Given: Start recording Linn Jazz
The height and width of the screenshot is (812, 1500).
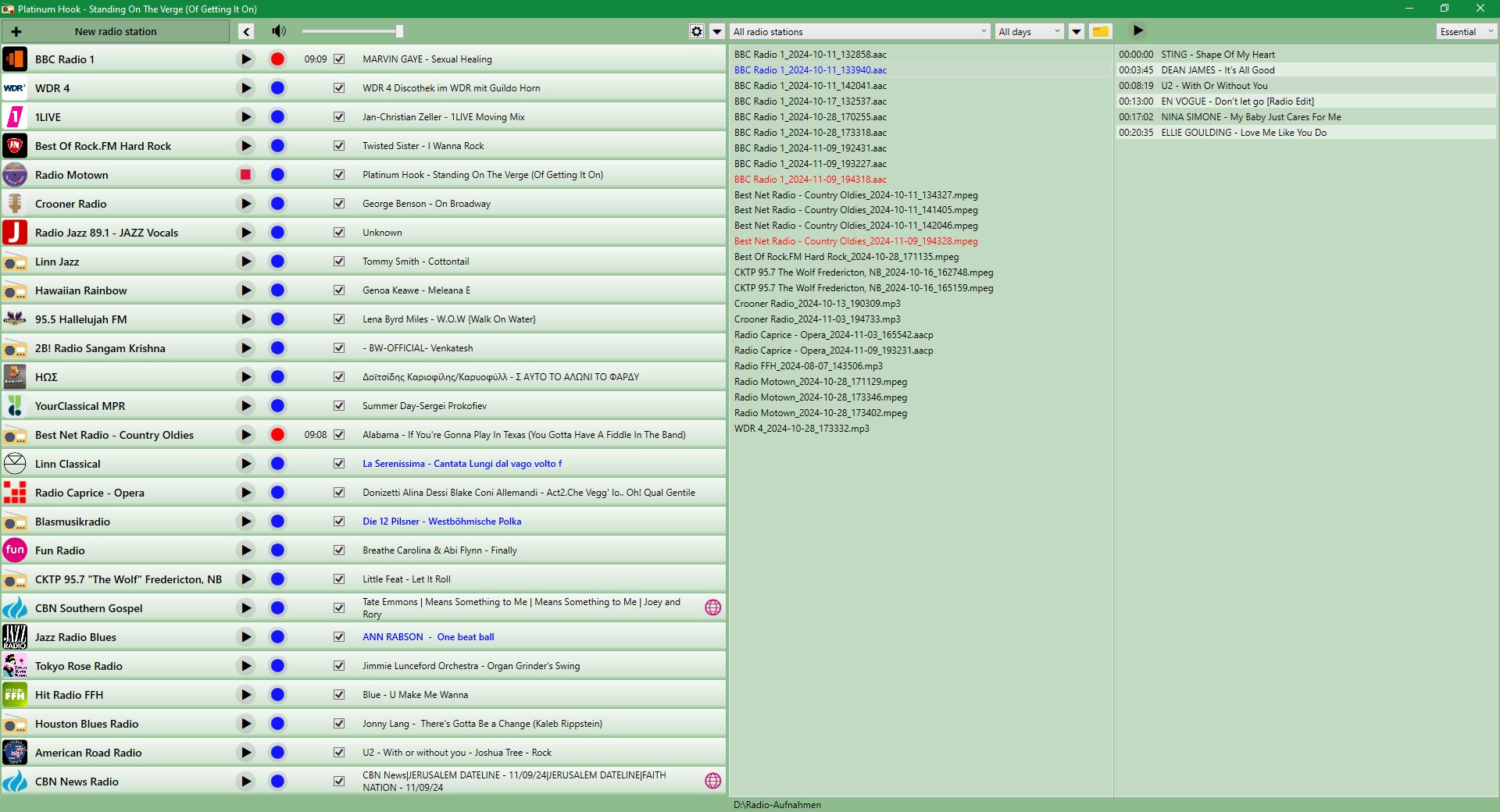Looking at the screenshot, I should click(x=277, y=262).
